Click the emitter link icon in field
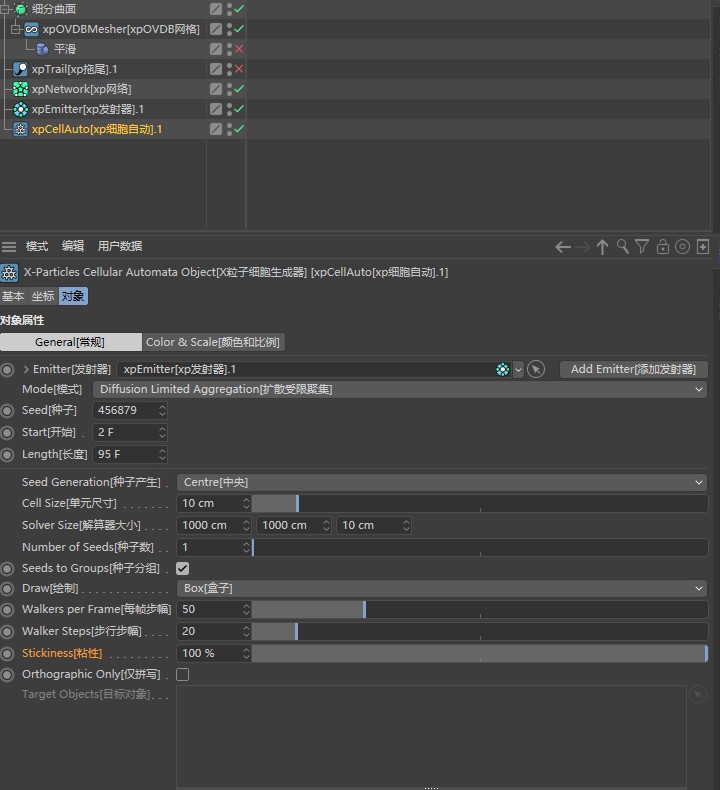 (503, 369)
